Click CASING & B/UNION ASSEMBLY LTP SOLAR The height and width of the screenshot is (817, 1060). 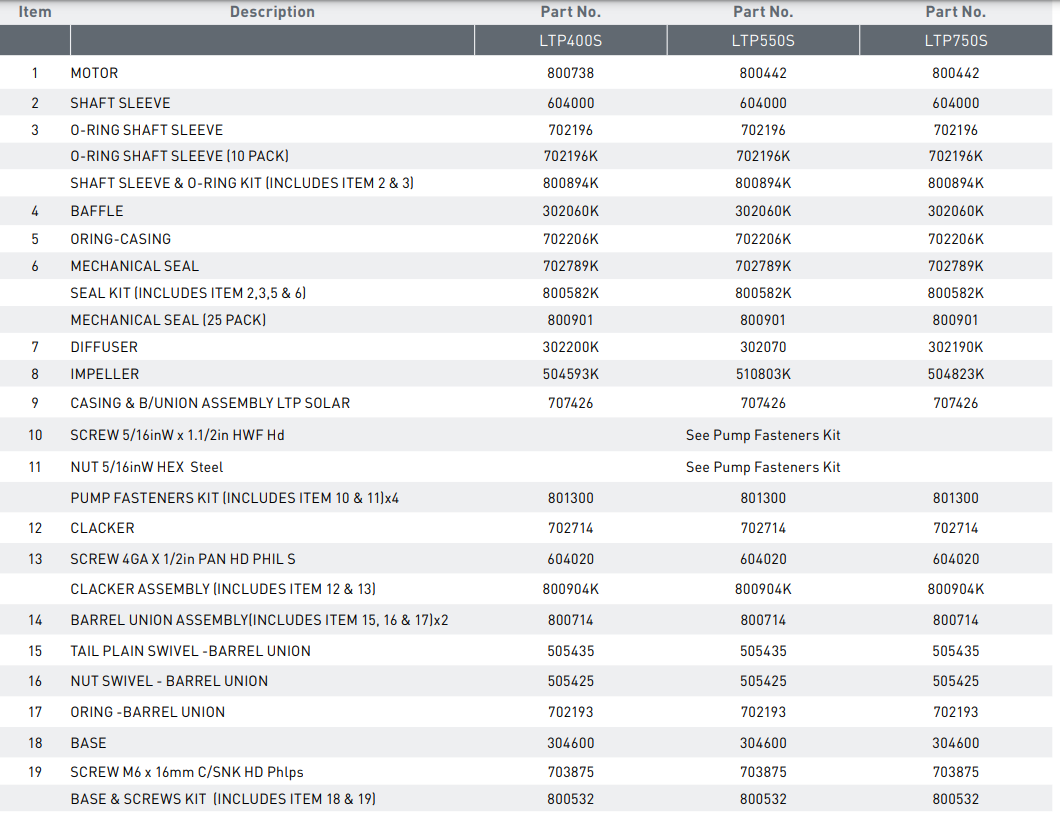click(210, 403)
